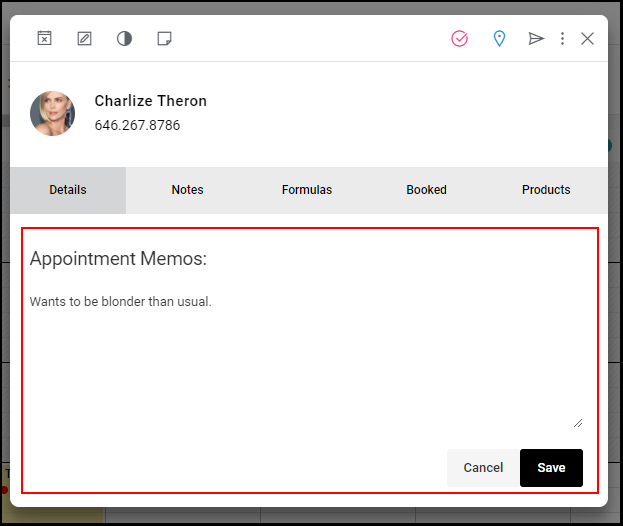623x526 pixels.
Task: Click the phone number 646.267.8786
Action: (137, 125)
